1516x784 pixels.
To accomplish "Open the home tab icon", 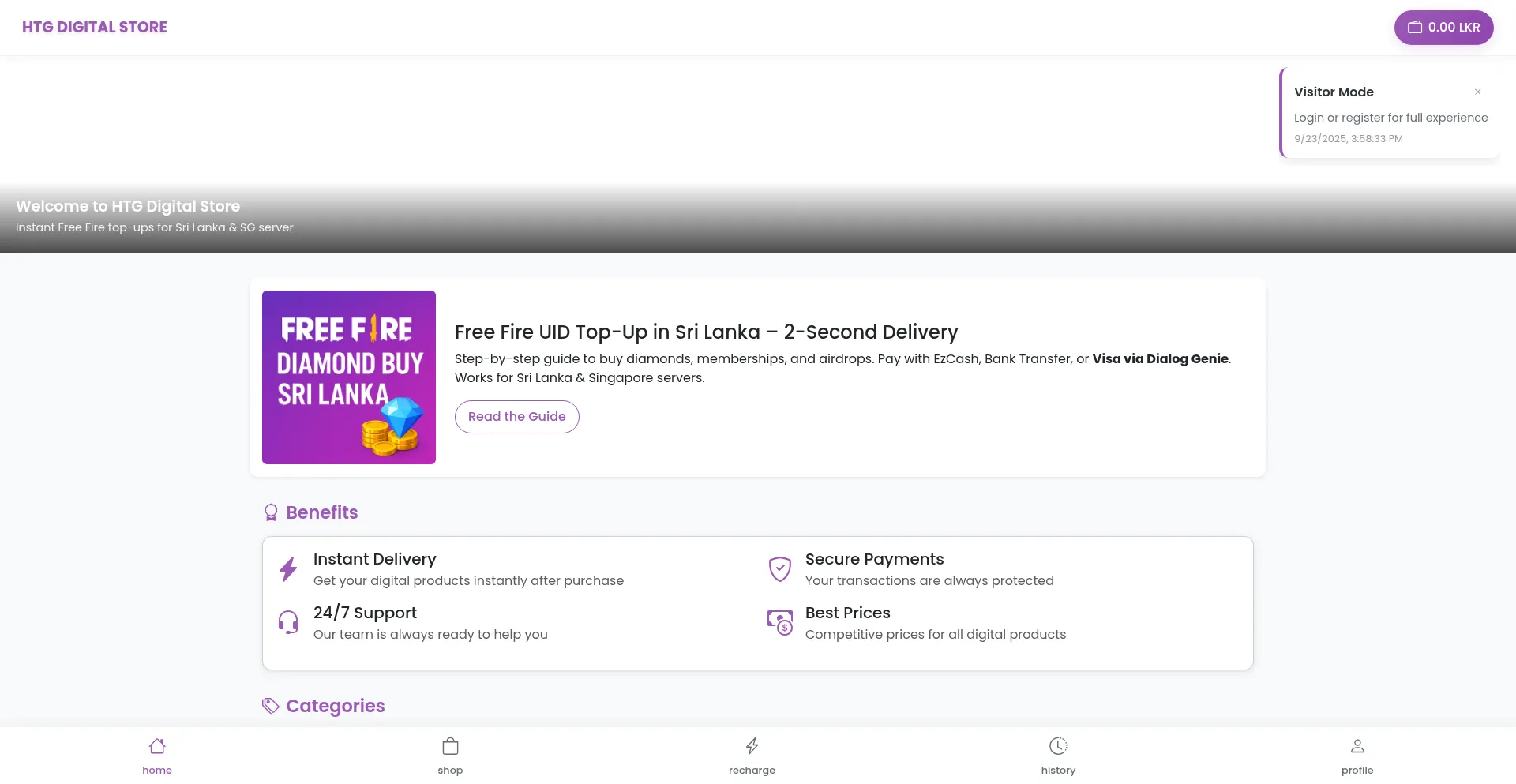I will [157, 746].
